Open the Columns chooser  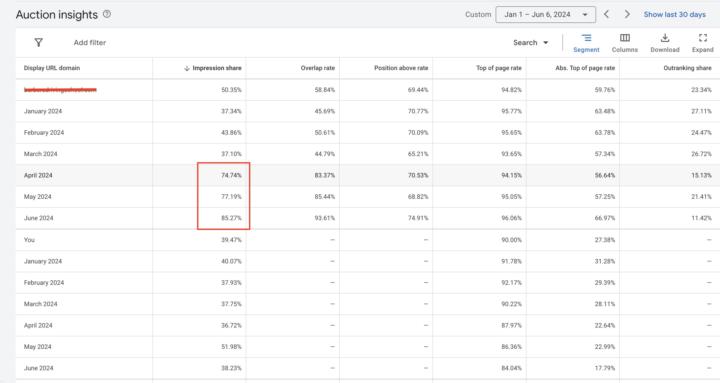(x=624, y=43)
